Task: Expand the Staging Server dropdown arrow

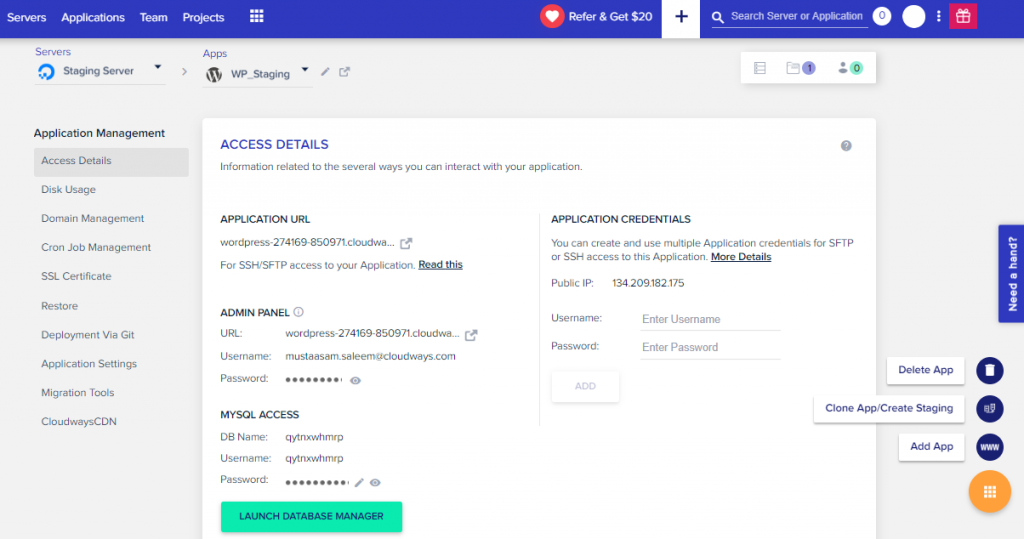Action: [x=157, y=67]
